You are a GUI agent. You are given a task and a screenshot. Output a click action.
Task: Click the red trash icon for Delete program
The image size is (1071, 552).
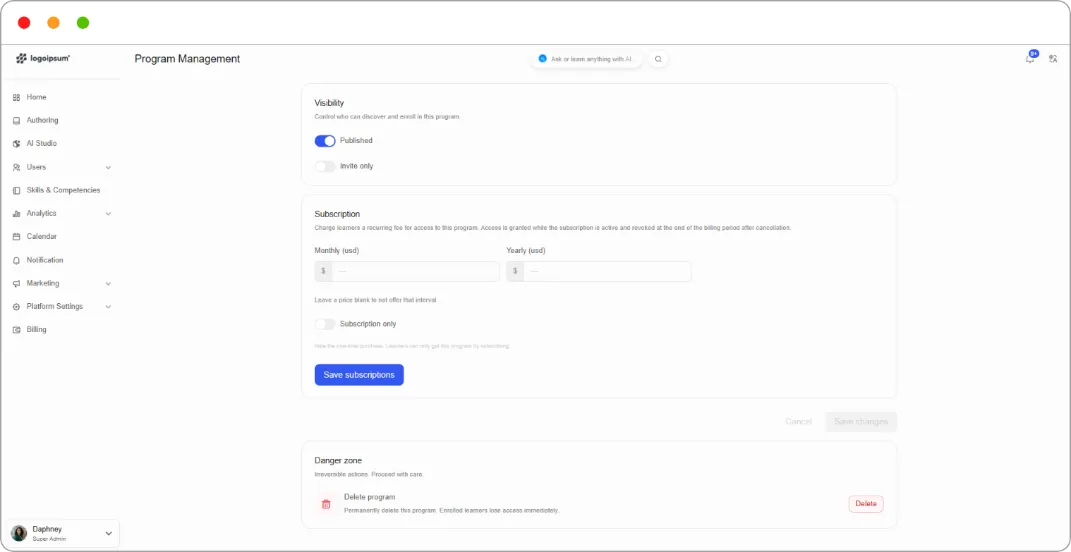pyautogui.click(x=326, y=504)
